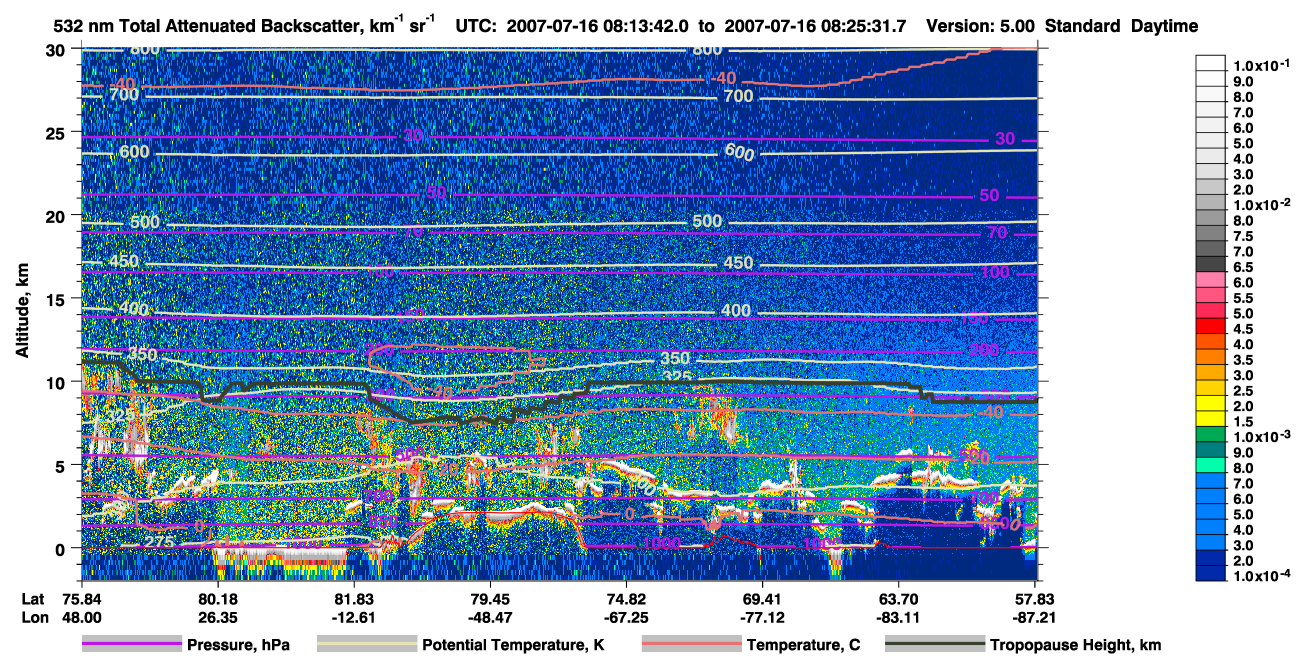Click the green 1.0x10-3 colorbar cell

pyautogui.click(x=1211, y=434)
